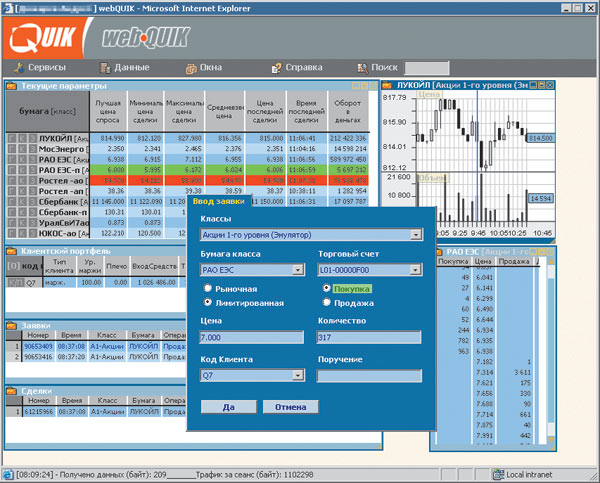Open the Код Клиента dropdown

pos(298,375)
